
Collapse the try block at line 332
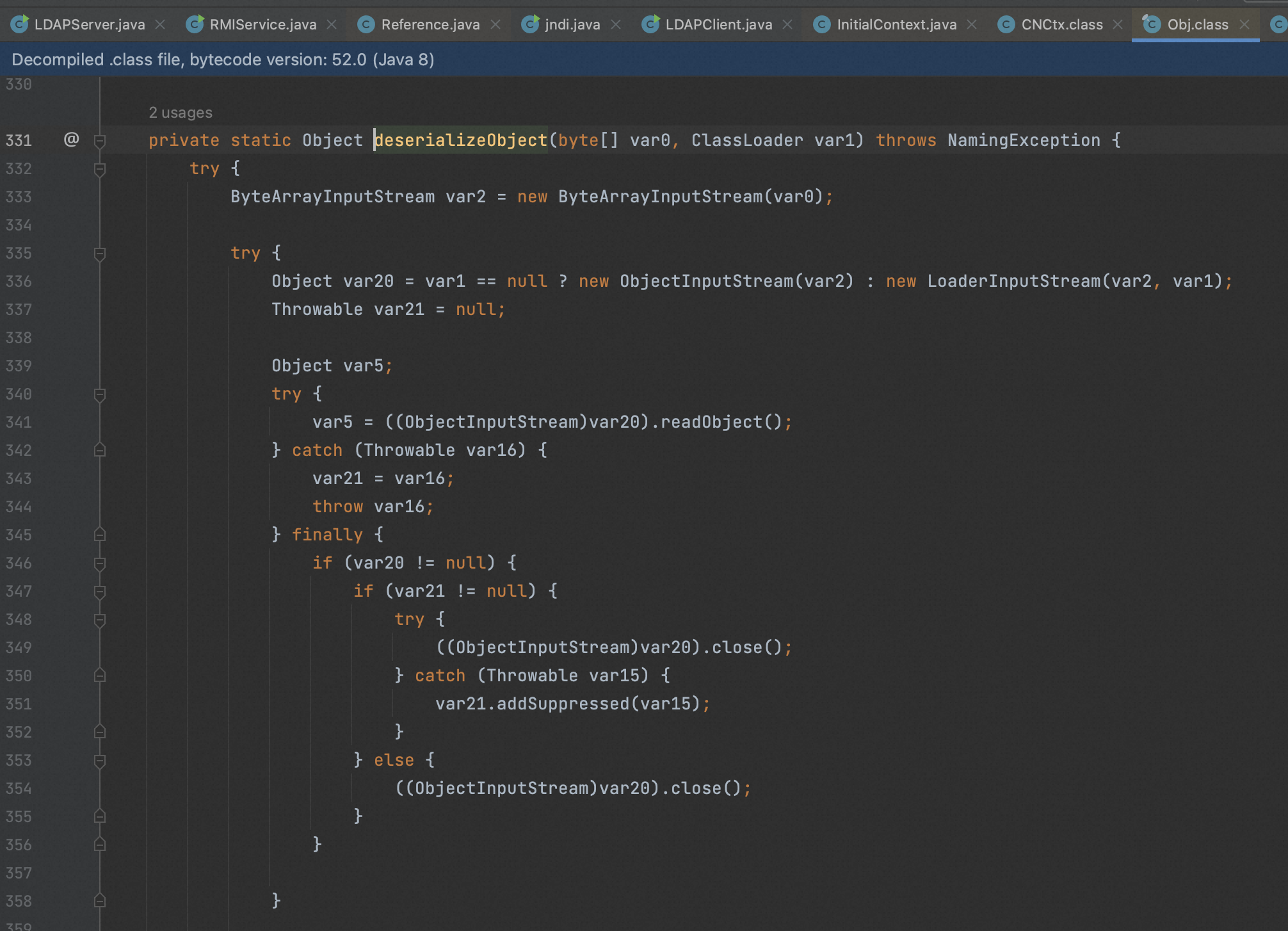click(x=99, y=168)
